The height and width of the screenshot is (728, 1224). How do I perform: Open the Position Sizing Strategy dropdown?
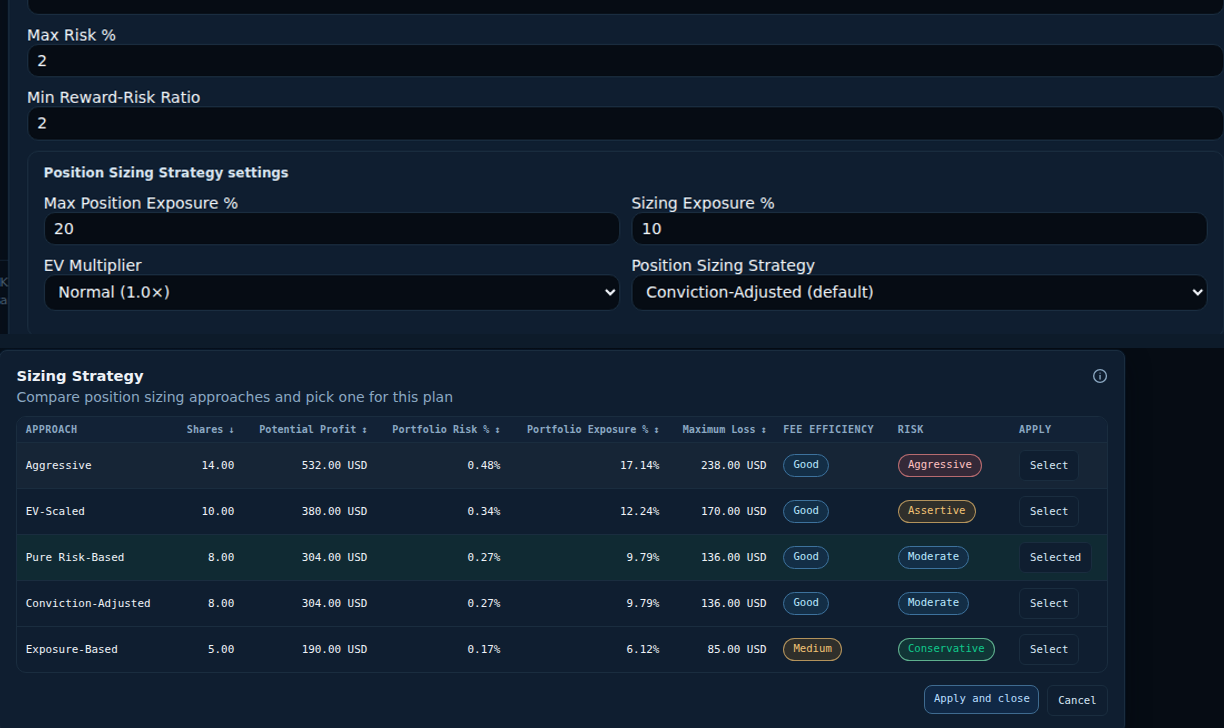(x=919, y=293)
